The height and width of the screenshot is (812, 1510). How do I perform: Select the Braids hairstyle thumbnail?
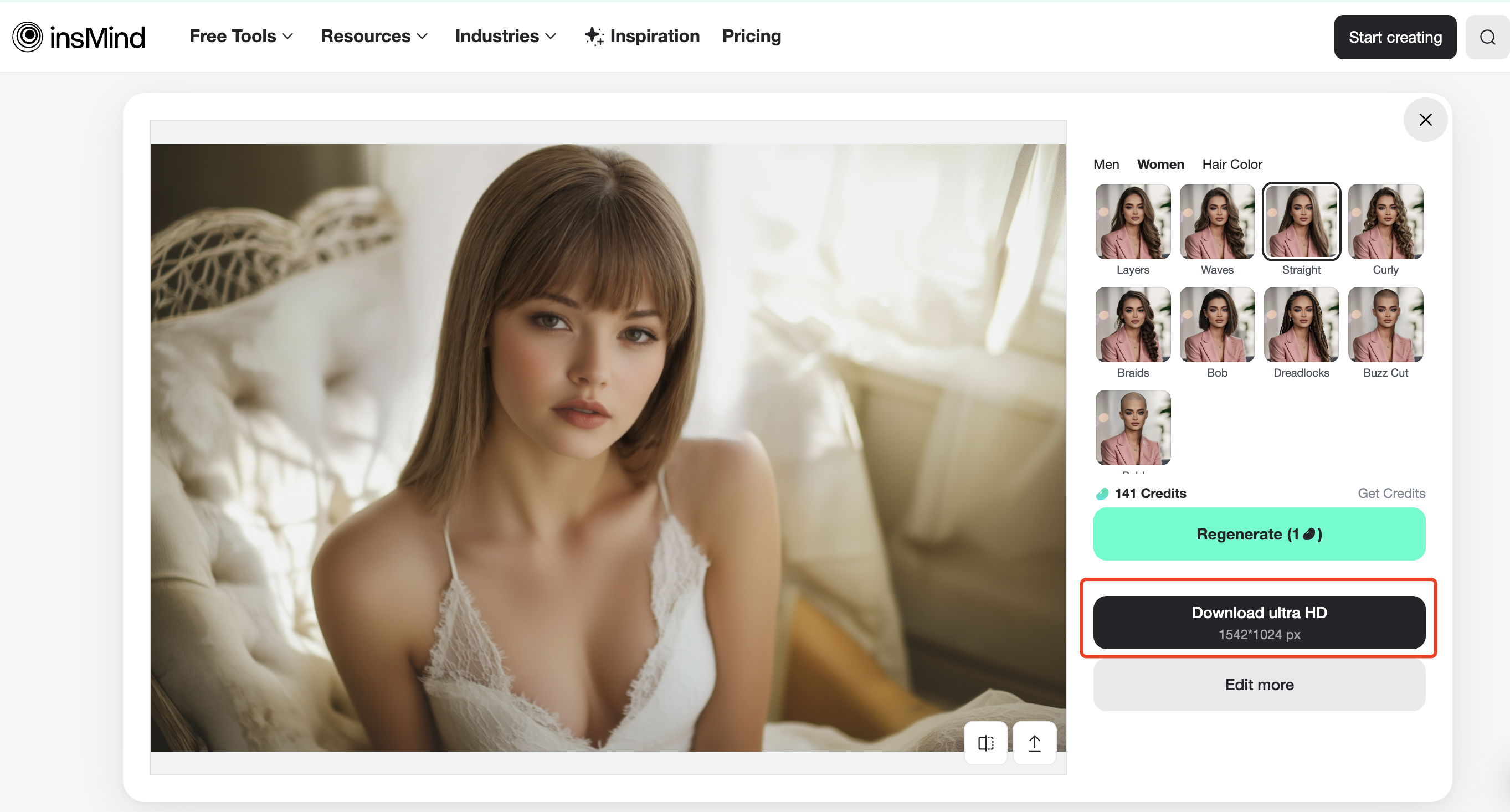[x=1132, y=324]
